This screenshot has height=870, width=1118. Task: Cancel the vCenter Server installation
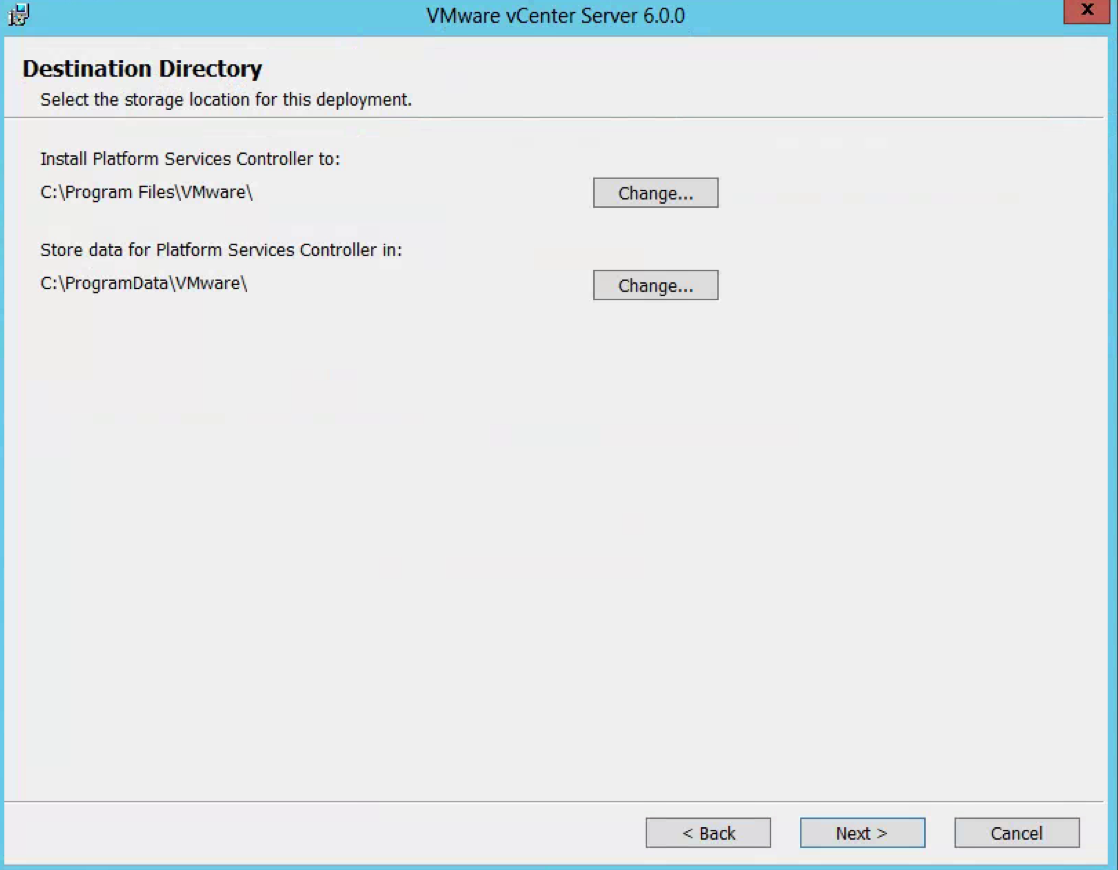pyautogui.click(x=1017, y=833)
